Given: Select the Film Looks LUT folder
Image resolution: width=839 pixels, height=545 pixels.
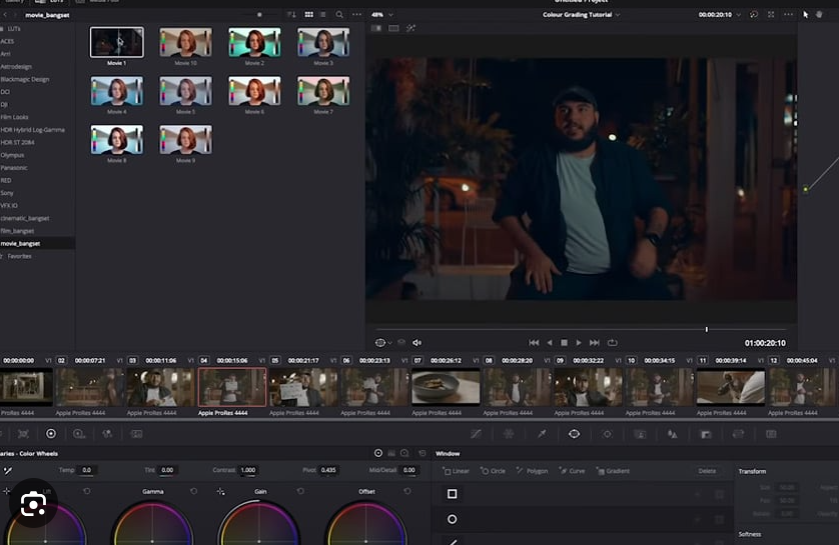Looking at the screenshot, I should [15, 117].
